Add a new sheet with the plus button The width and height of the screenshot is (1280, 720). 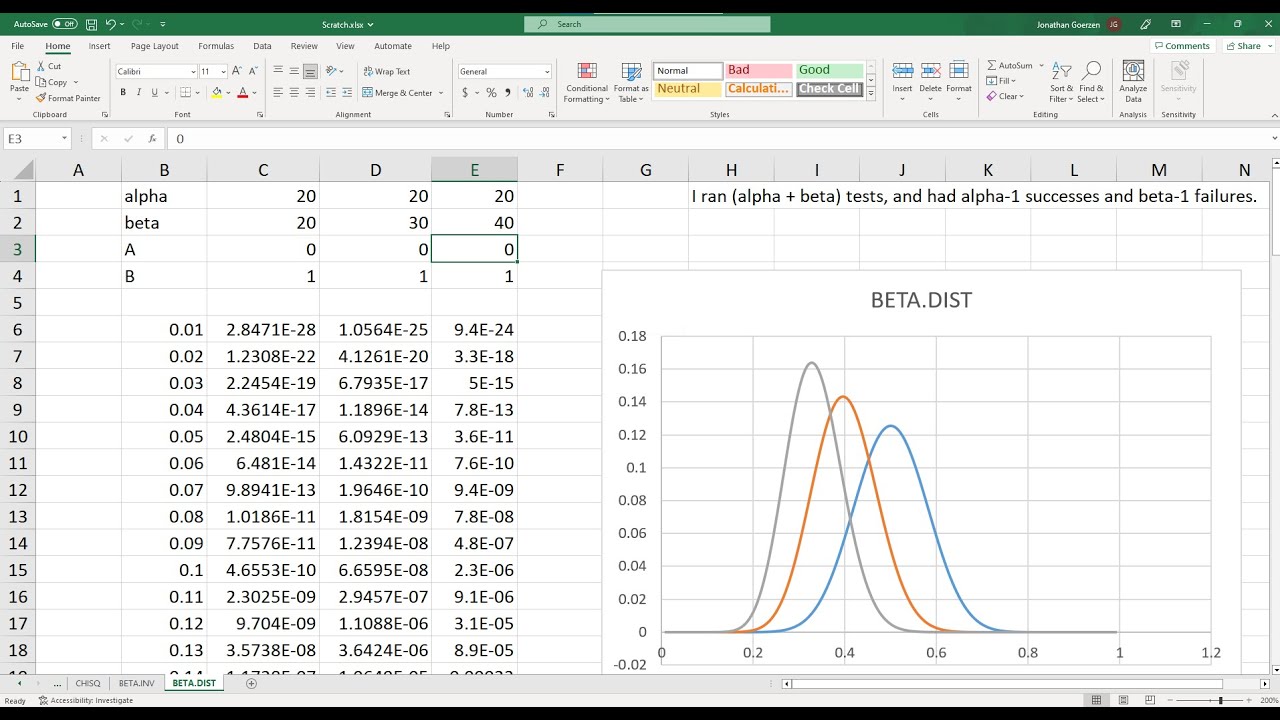pyautogui.click(x=251, y=683)
